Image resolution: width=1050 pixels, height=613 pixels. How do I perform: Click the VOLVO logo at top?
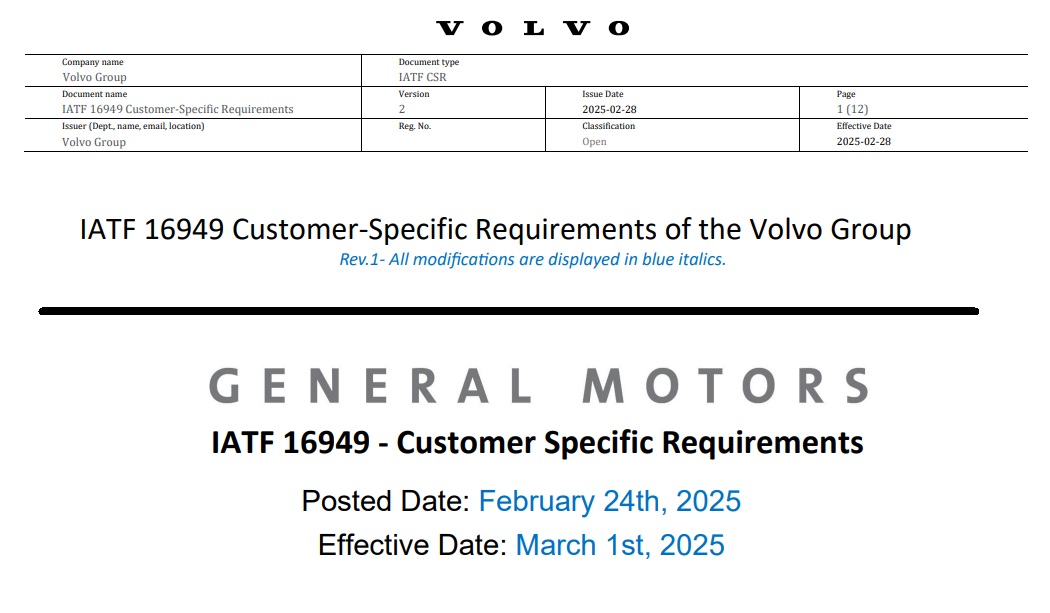coord(533,28)
